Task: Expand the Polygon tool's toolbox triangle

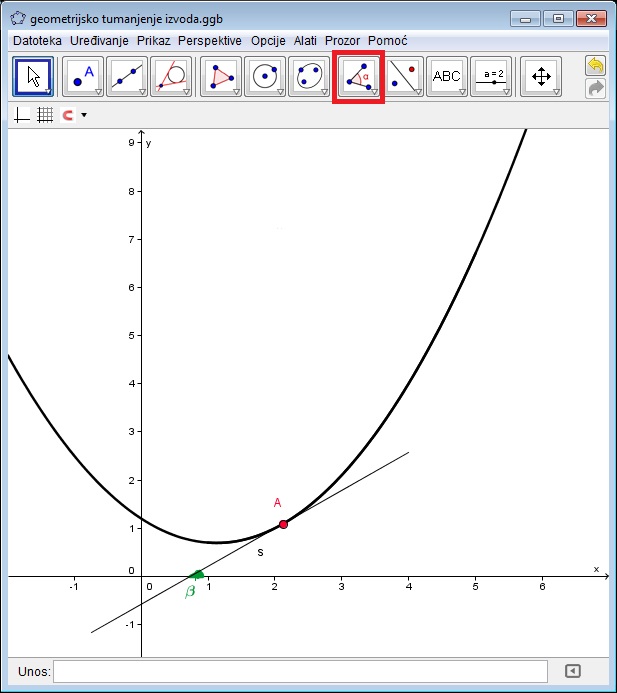Action: pyautogui.click(x=236, y=92)
